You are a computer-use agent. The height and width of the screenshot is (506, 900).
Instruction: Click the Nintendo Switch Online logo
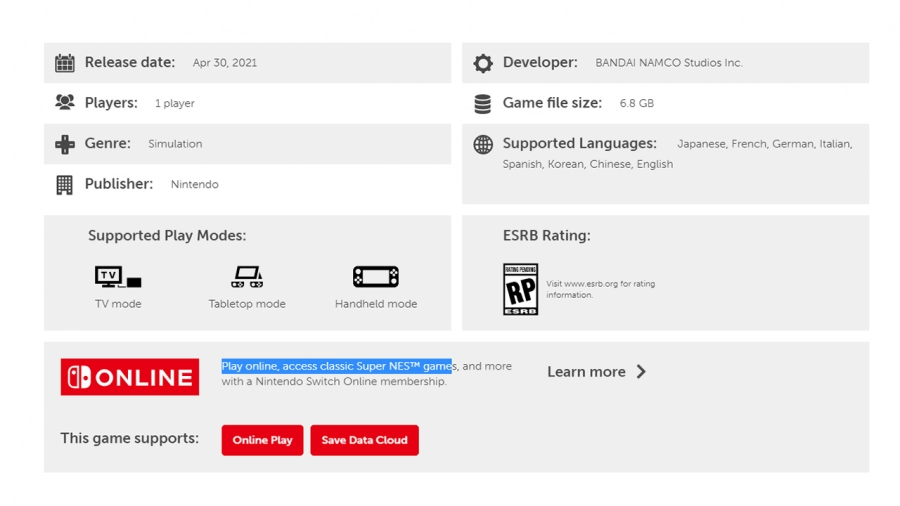(x=130, y=377)
